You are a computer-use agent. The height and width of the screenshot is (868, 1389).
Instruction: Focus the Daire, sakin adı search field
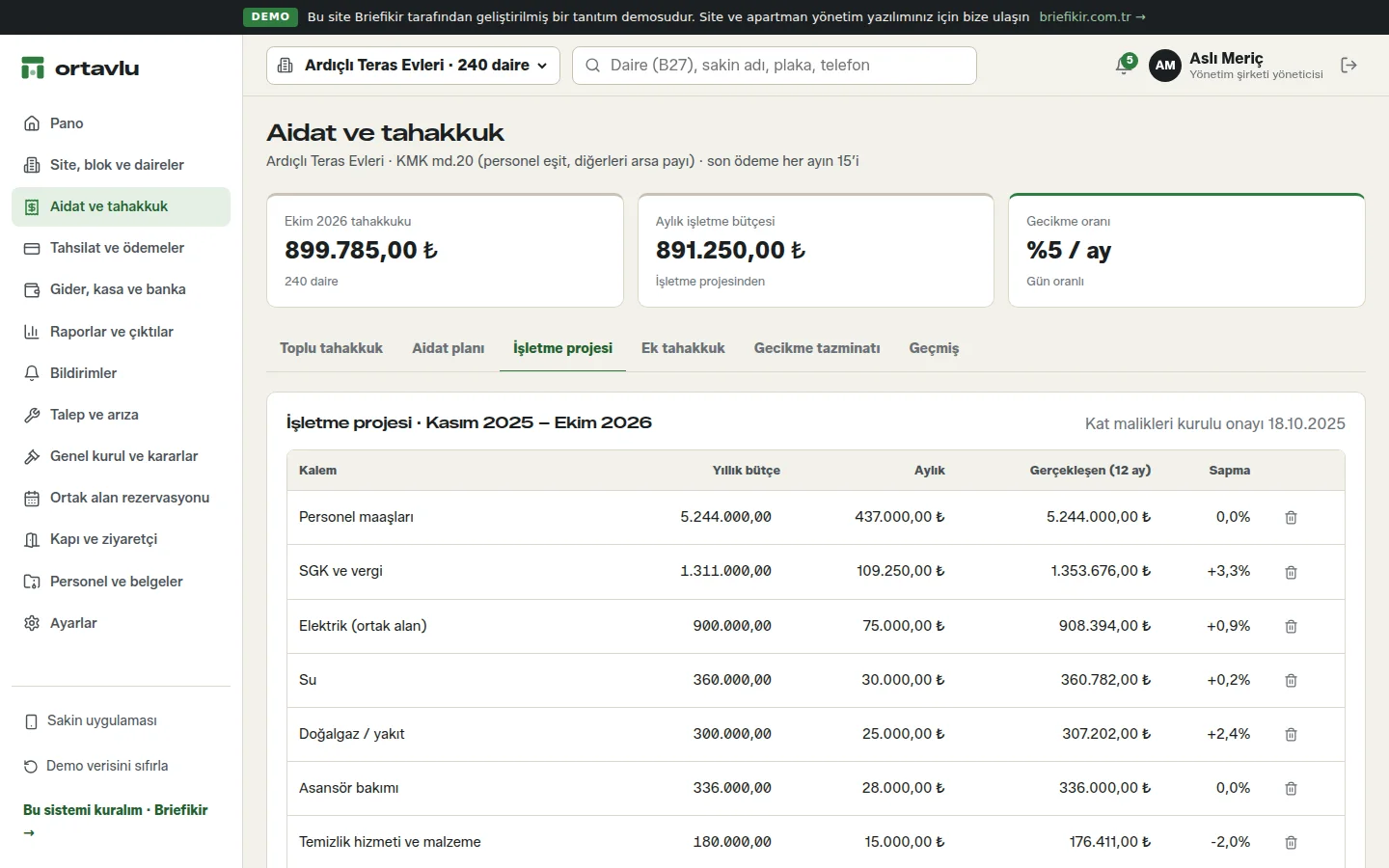click(x=775, y=66)
